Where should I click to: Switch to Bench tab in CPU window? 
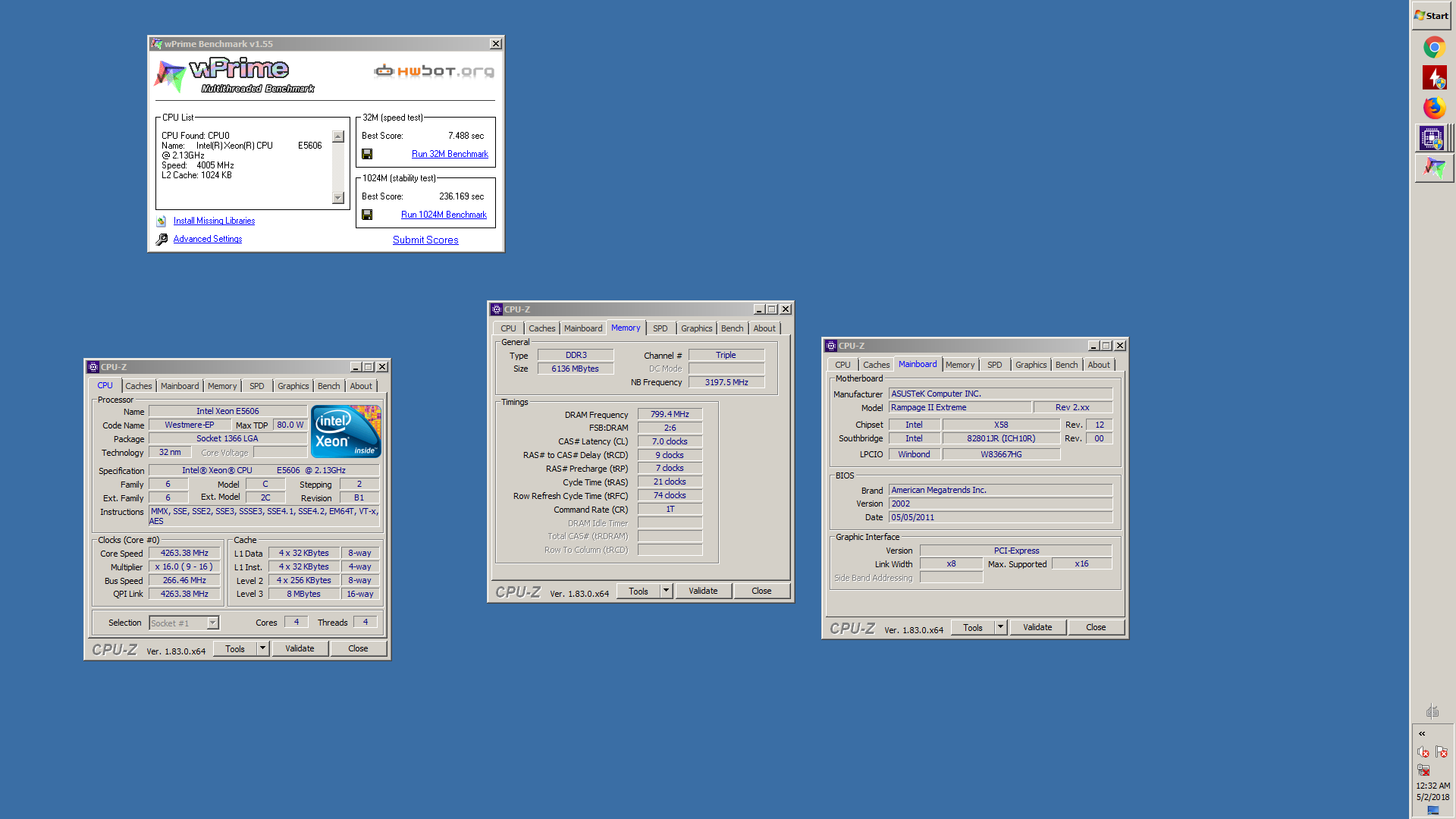coord(328,386)
